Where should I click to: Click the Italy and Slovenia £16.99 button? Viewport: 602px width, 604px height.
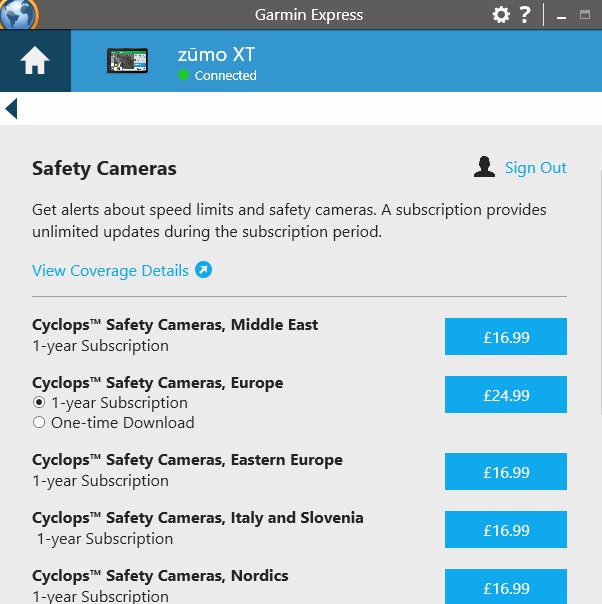[x=506, y=530]
